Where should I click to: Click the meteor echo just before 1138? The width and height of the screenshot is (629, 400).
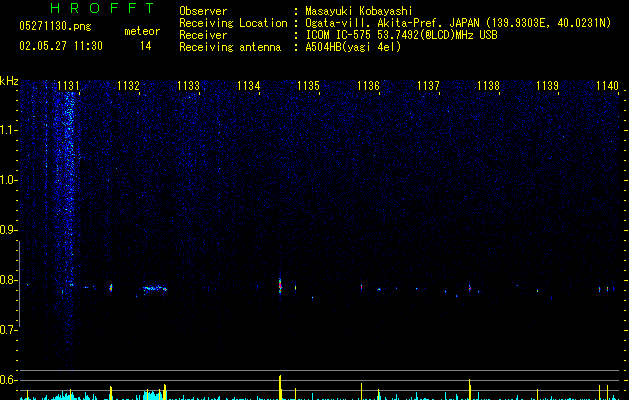(469, 287)
